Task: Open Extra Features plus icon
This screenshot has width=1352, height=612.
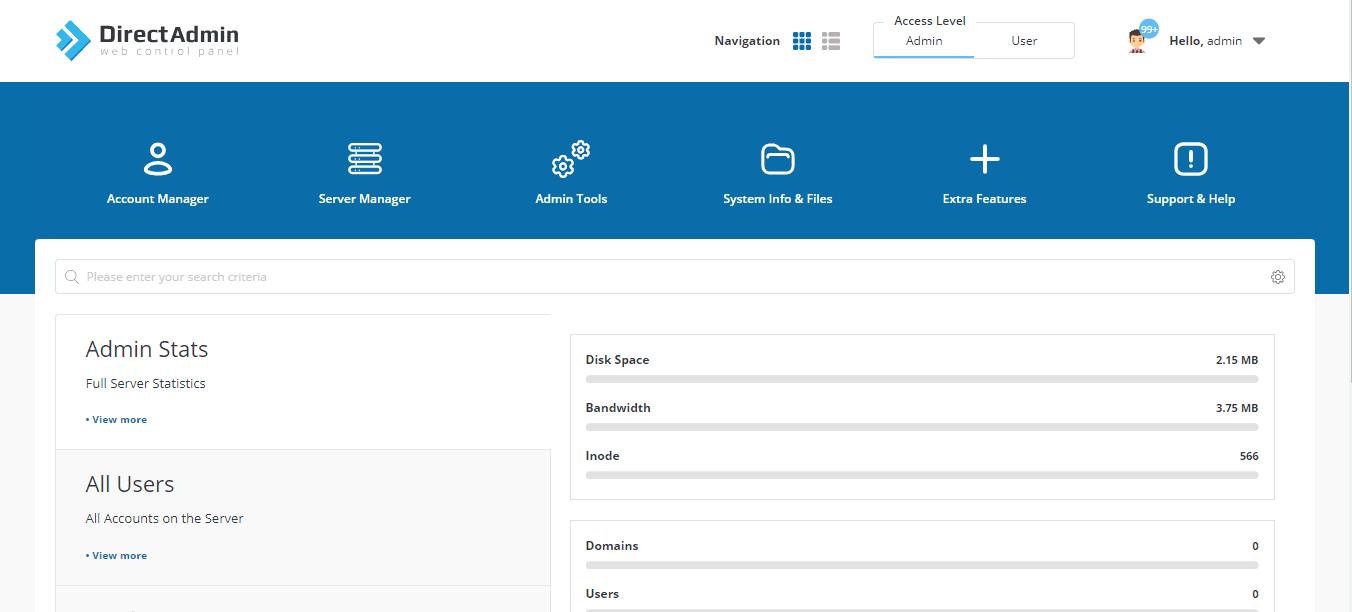Action: [985, 159]
